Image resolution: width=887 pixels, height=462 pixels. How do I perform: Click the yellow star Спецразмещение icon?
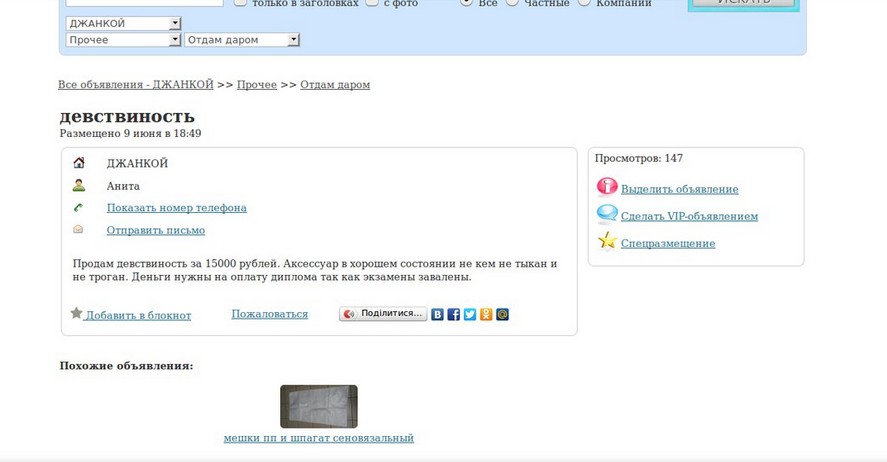[607, 241]
